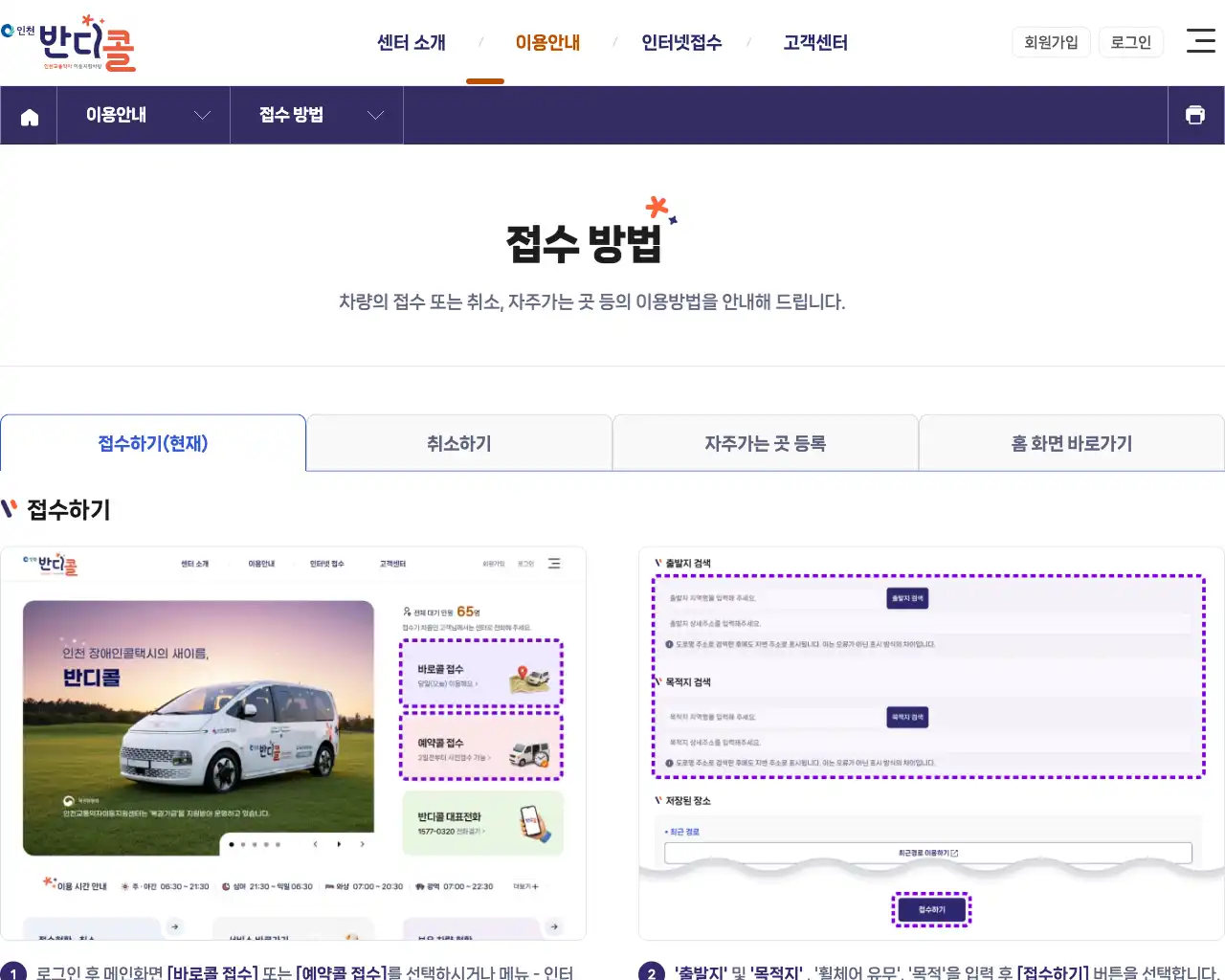Select the 접수하기(현재) tab
This screenshot has height=980, width=1225.
coord(153,443)
